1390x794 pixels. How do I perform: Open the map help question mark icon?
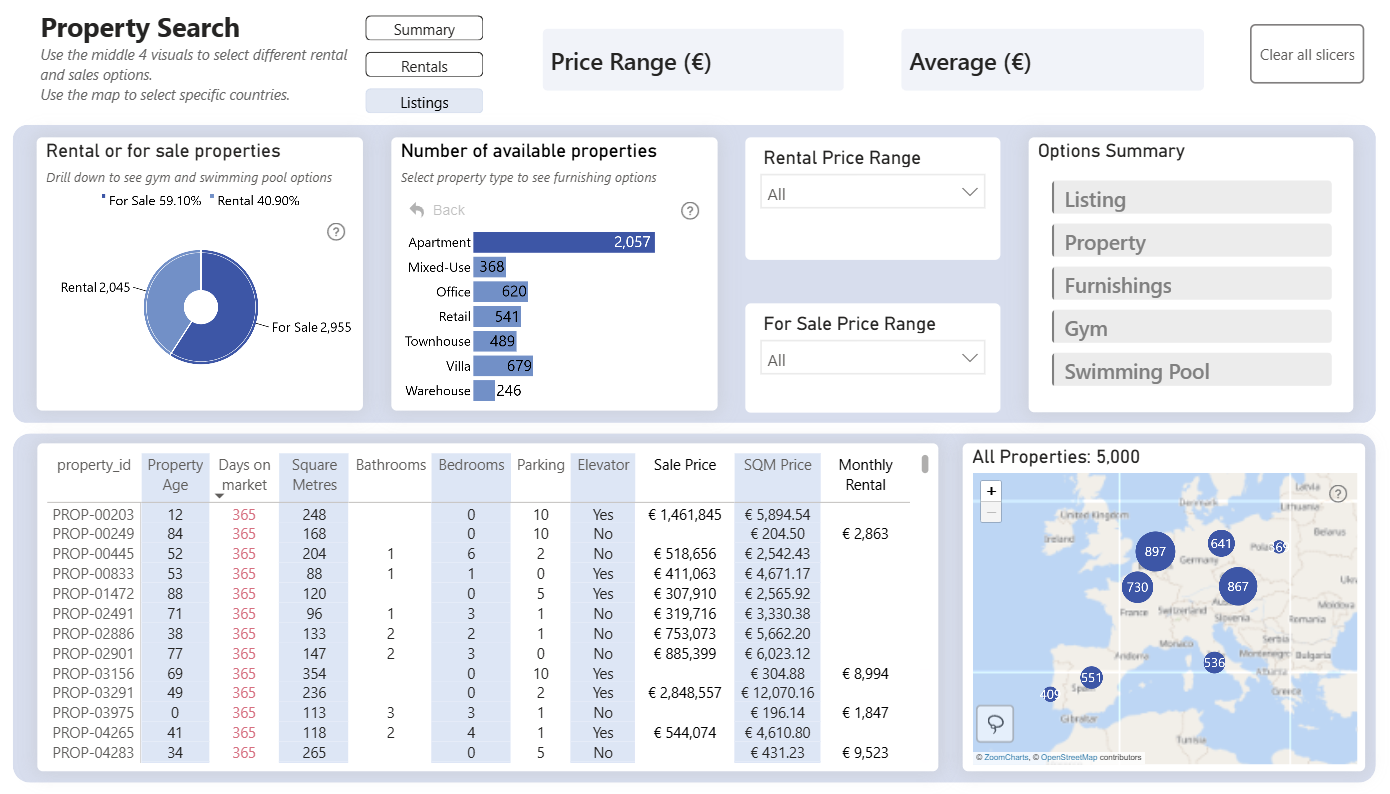1339,493
